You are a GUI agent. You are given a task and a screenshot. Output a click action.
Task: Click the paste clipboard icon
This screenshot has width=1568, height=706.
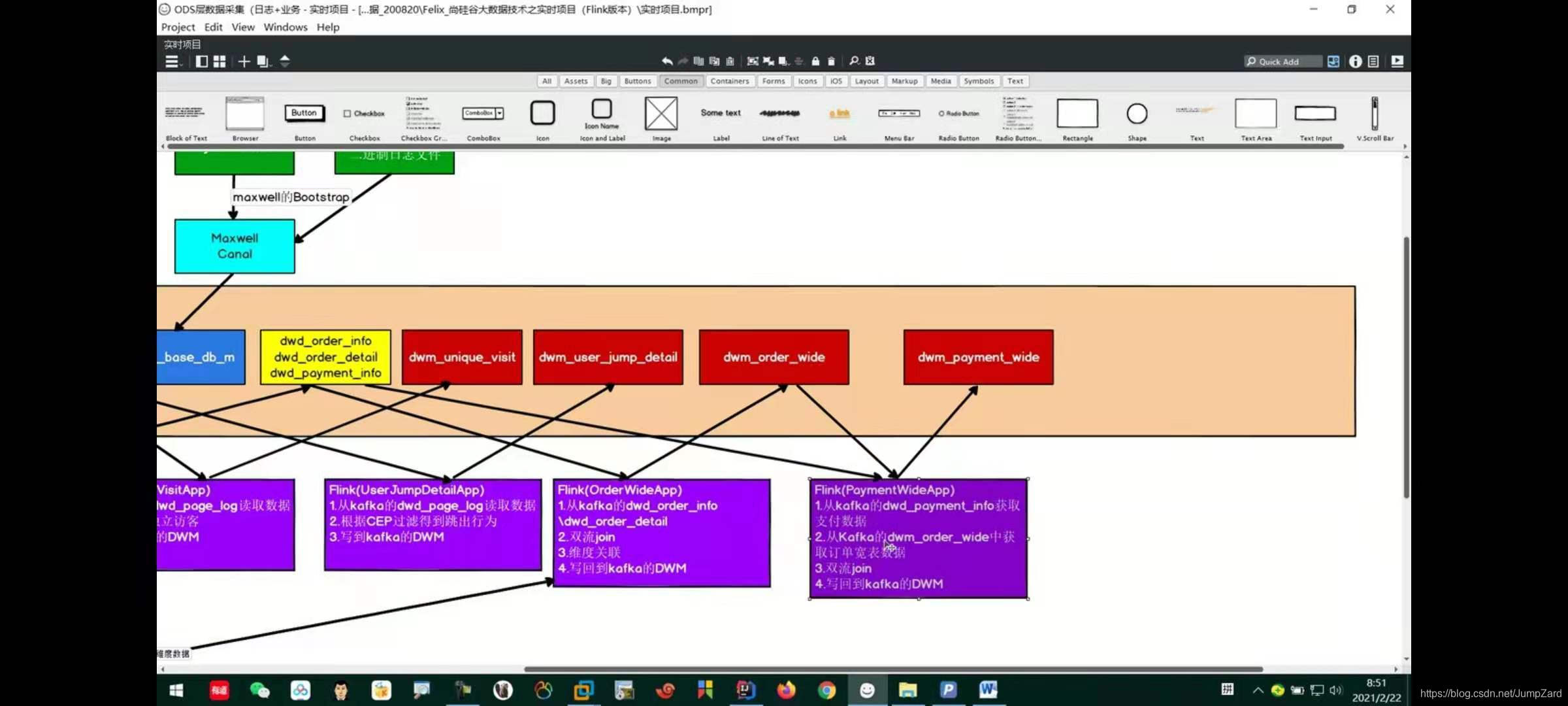pos(730,61)
